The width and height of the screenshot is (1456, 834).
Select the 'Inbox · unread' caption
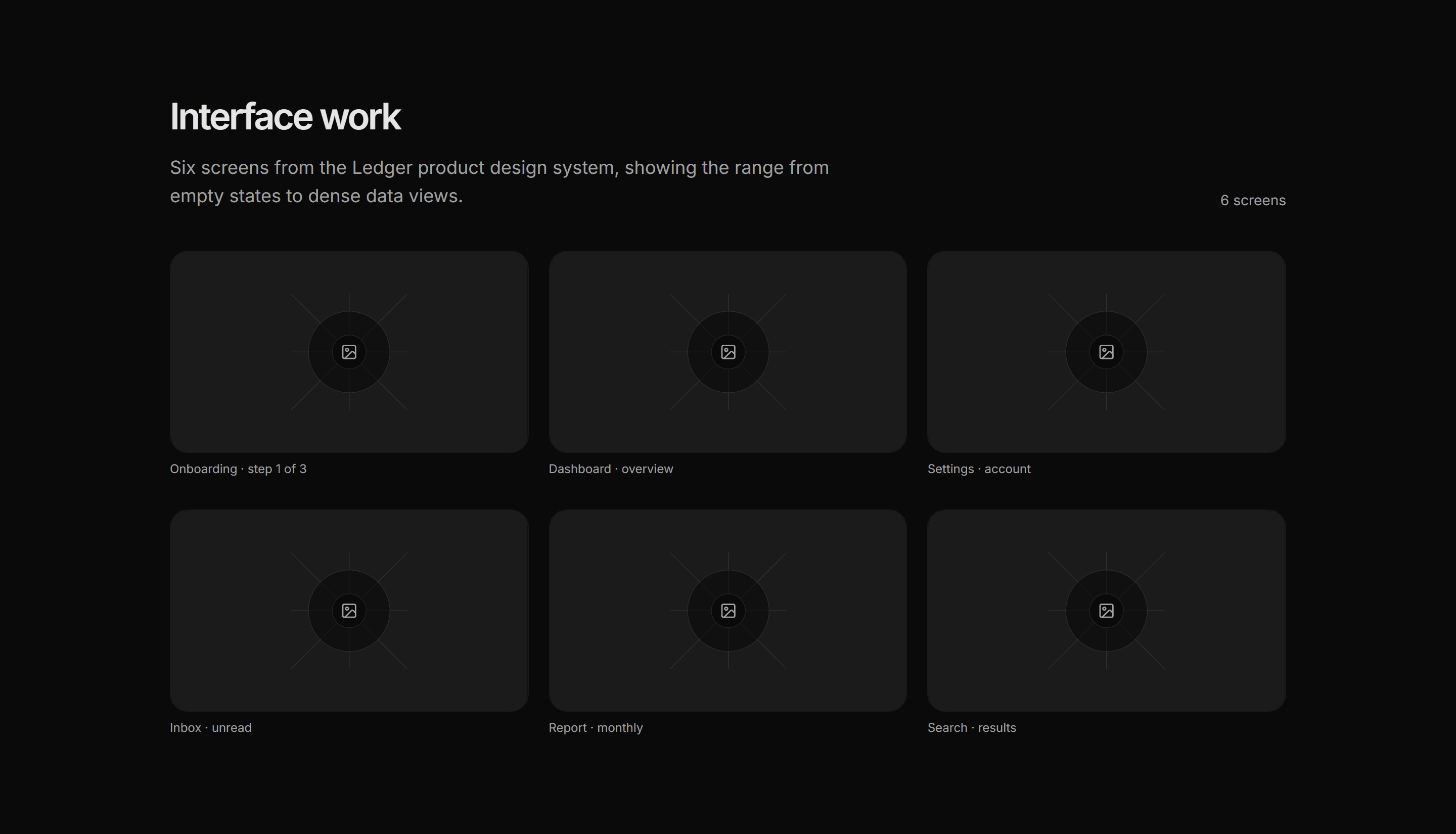point(211,727)
